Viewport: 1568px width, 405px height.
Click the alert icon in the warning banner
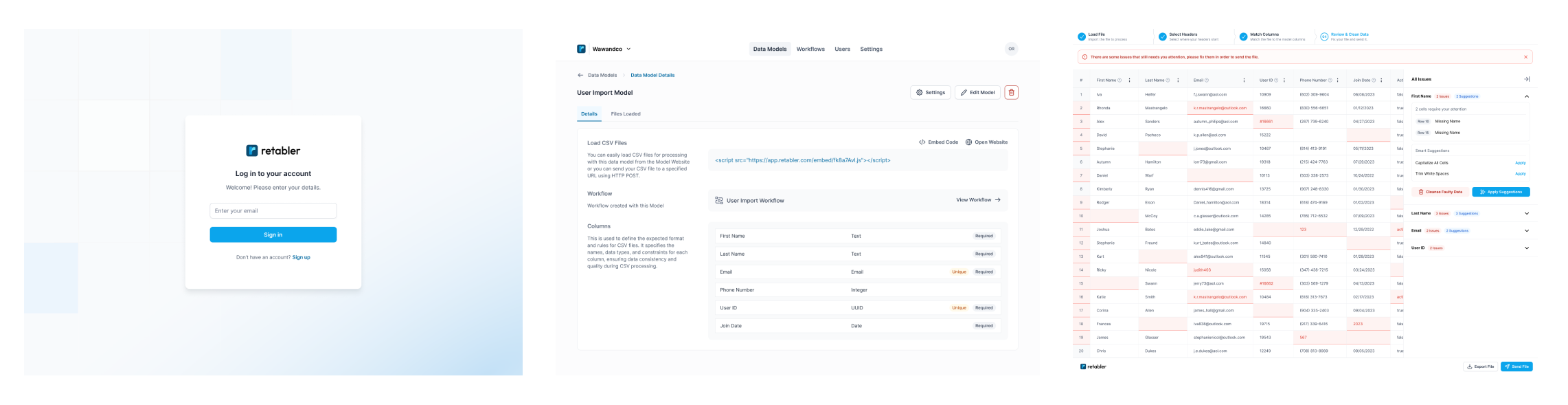1085,57
